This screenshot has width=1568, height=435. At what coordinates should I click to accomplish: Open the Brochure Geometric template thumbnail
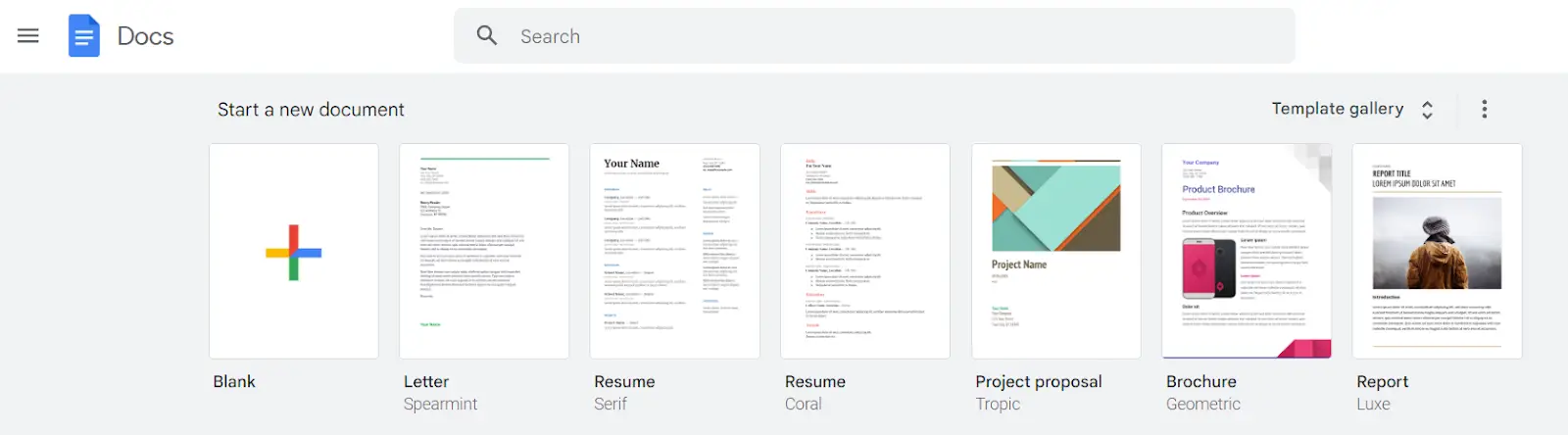(1247, 251)
